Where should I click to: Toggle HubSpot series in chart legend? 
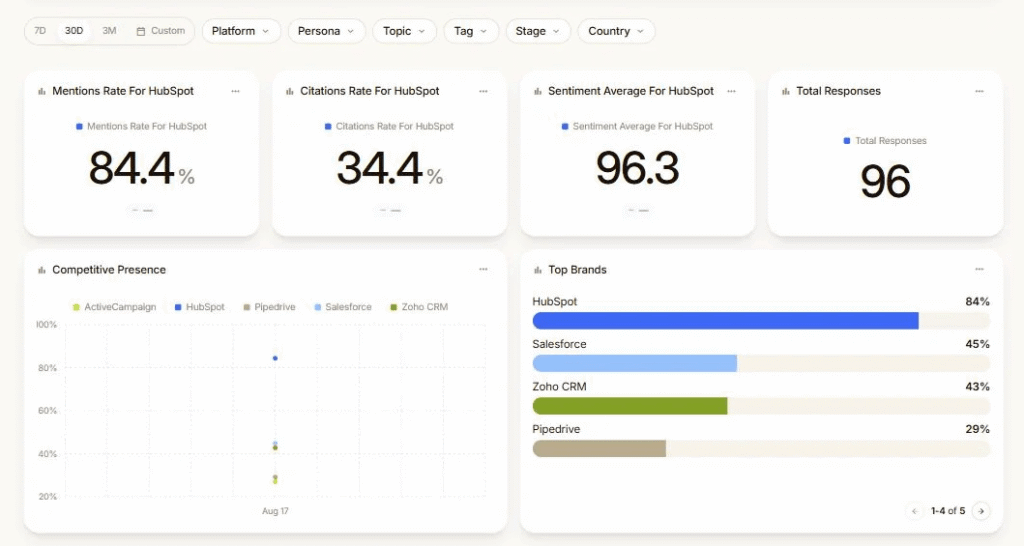tap(199, 307)
